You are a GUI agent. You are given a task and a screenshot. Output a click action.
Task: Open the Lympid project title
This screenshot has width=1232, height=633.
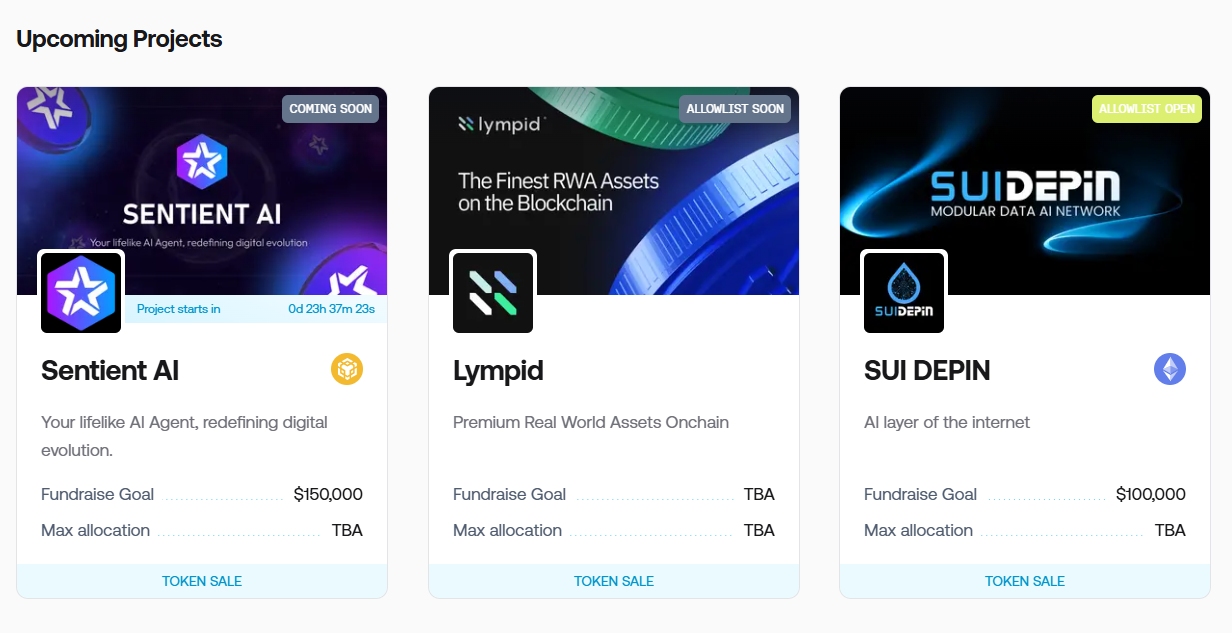pos(498,371)
